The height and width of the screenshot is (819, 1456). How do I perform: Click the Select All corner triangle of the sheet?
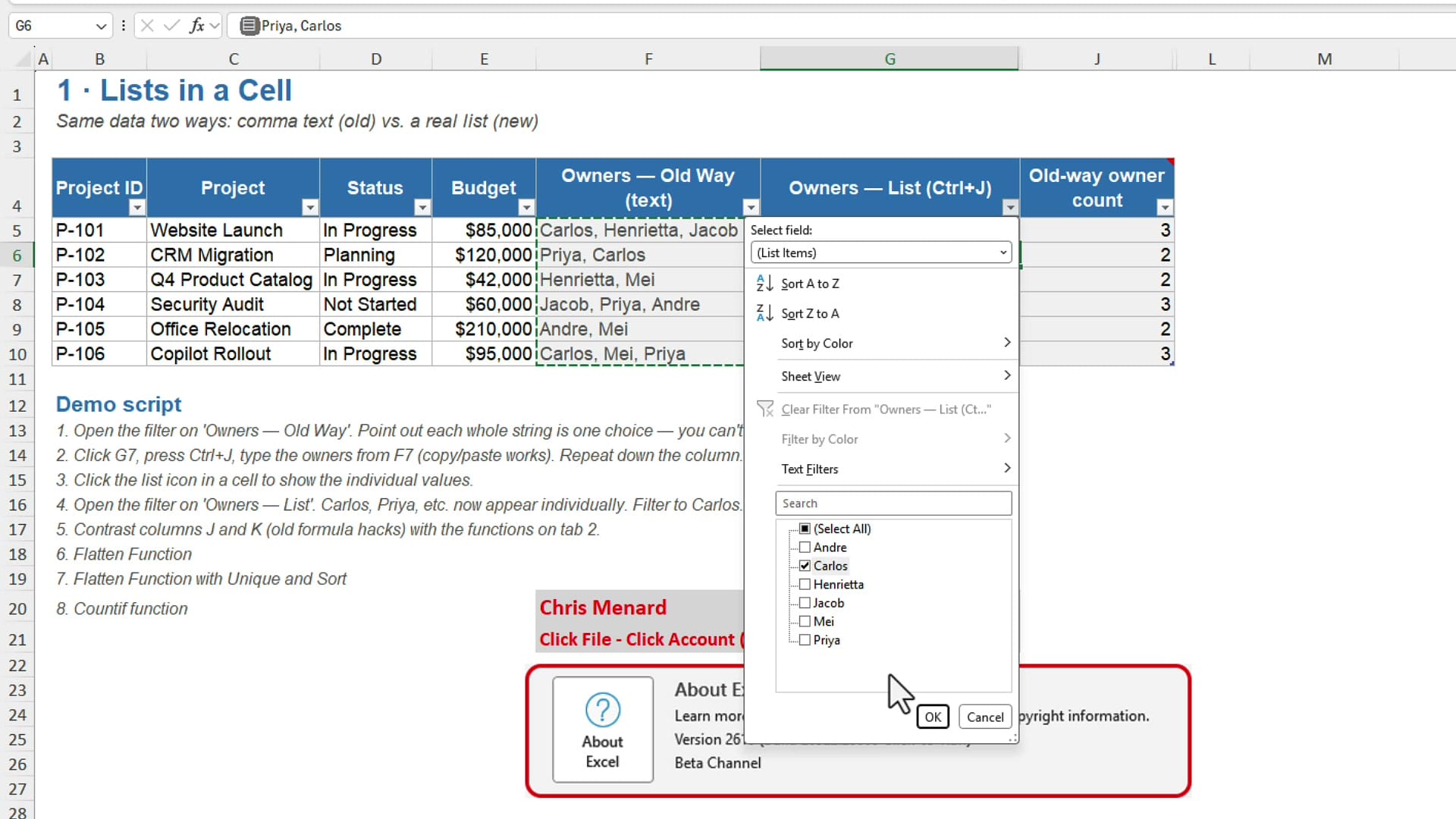[x=24, y=59]
